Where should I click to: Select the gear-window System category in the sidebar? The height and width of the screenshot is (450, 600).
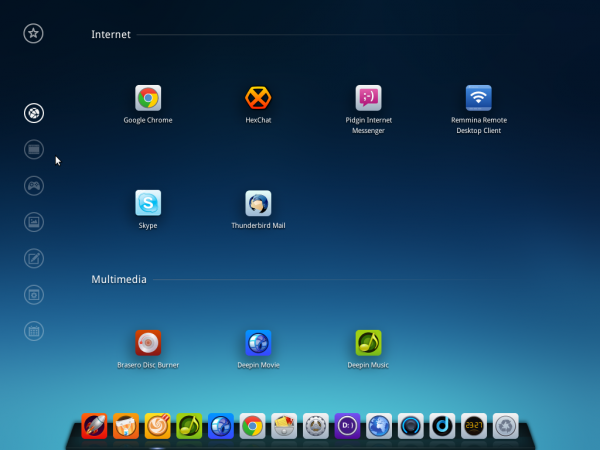(x=34, y=295)
